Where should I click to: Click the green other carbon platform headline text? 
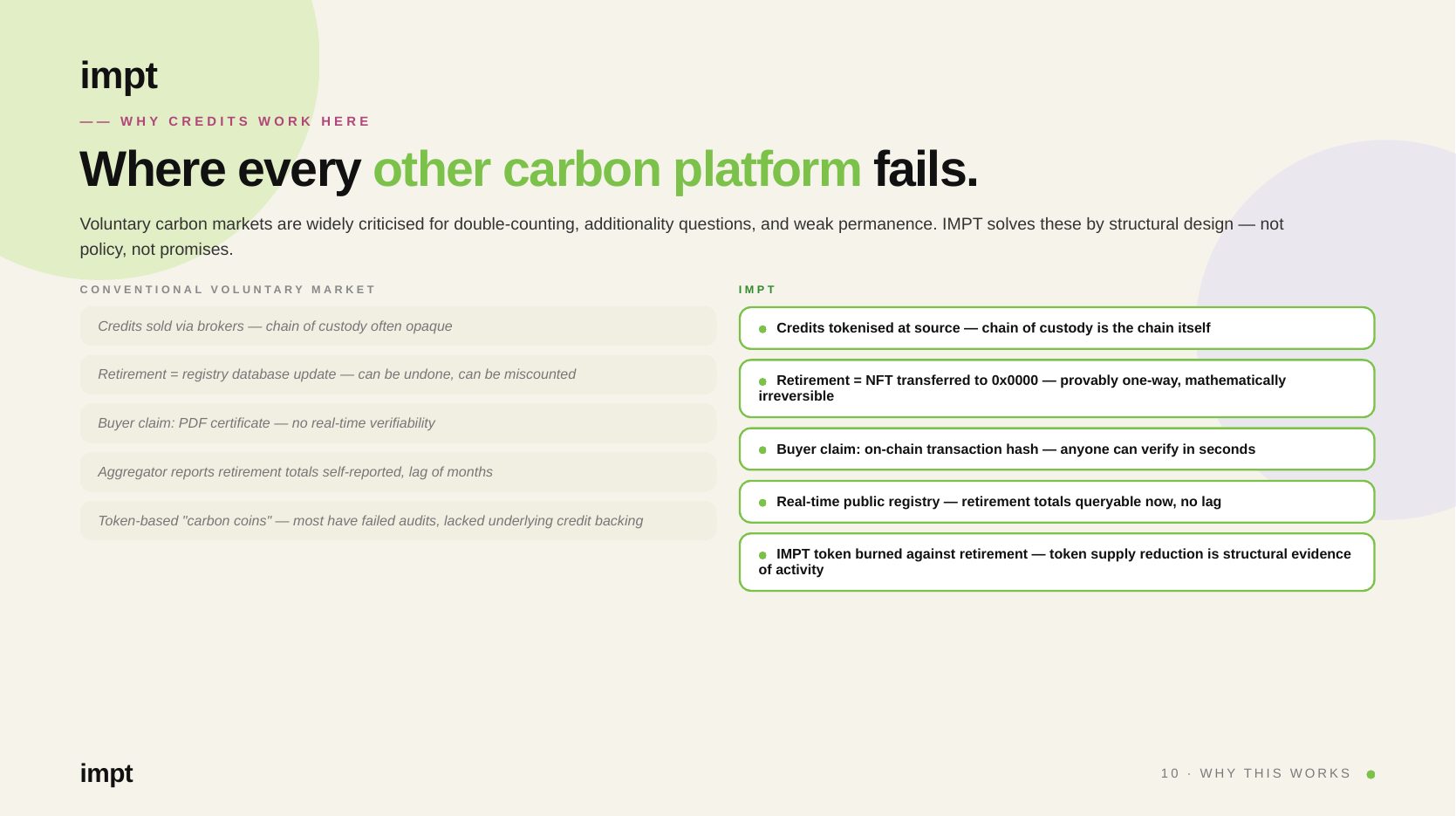(x=617, y=169)
